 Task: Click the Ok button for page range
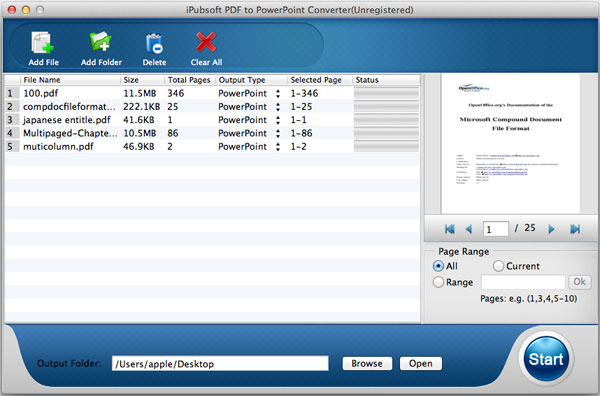pyautogui.click(x=579, y=282)
